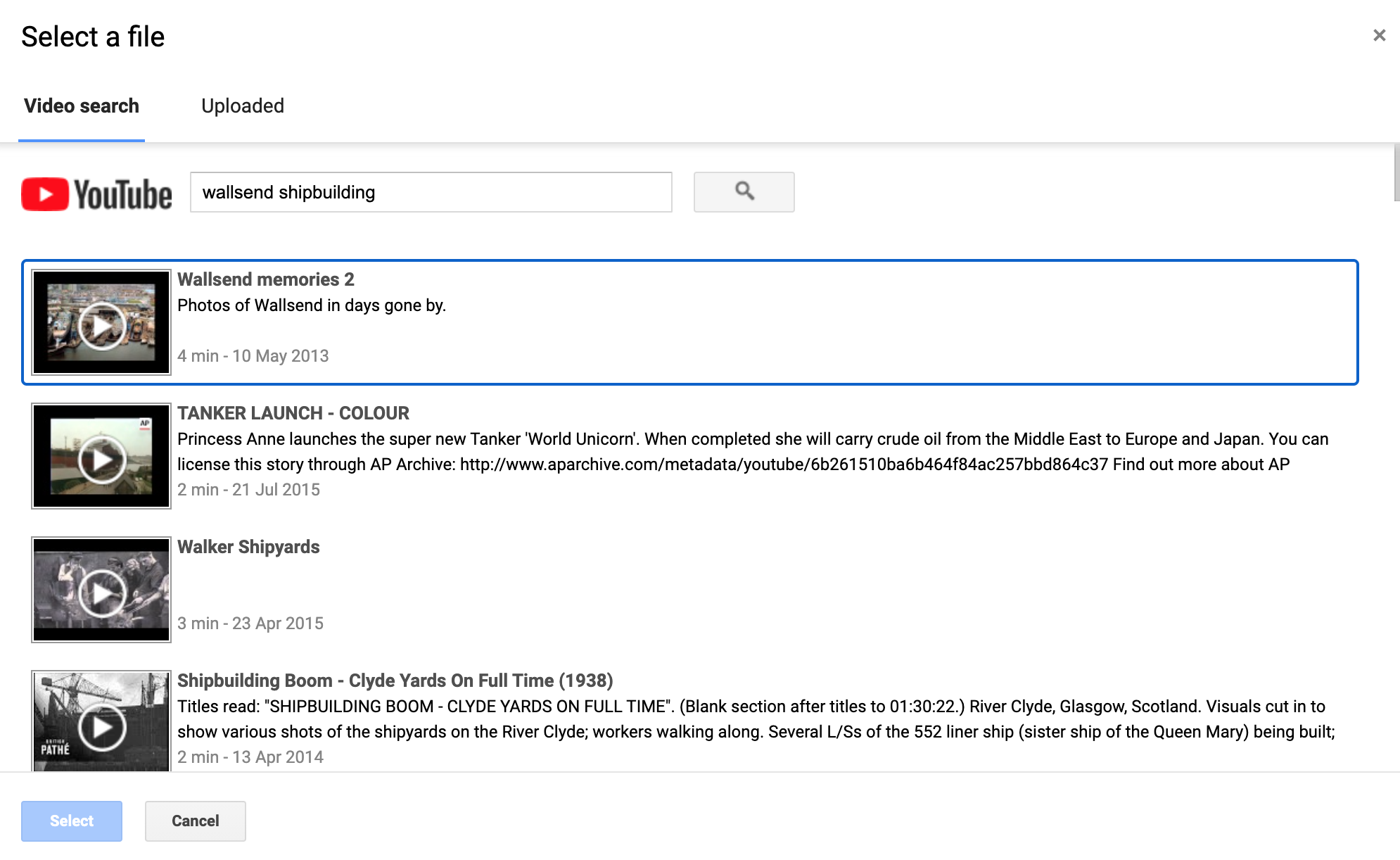This screenshot has width=1400, height=860.
Task: Switch to the Video search tab
Action: coord(82,106)
